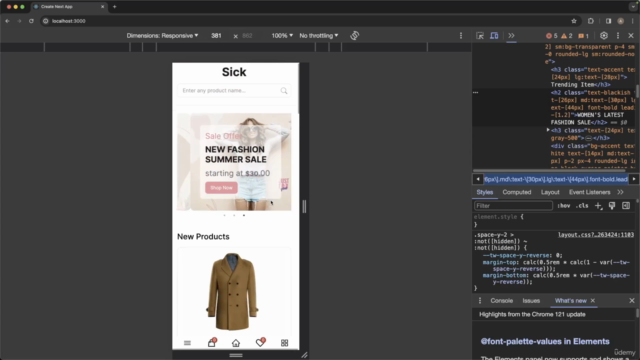
Task: Select the second carousel dot
Action: point(234,215)
